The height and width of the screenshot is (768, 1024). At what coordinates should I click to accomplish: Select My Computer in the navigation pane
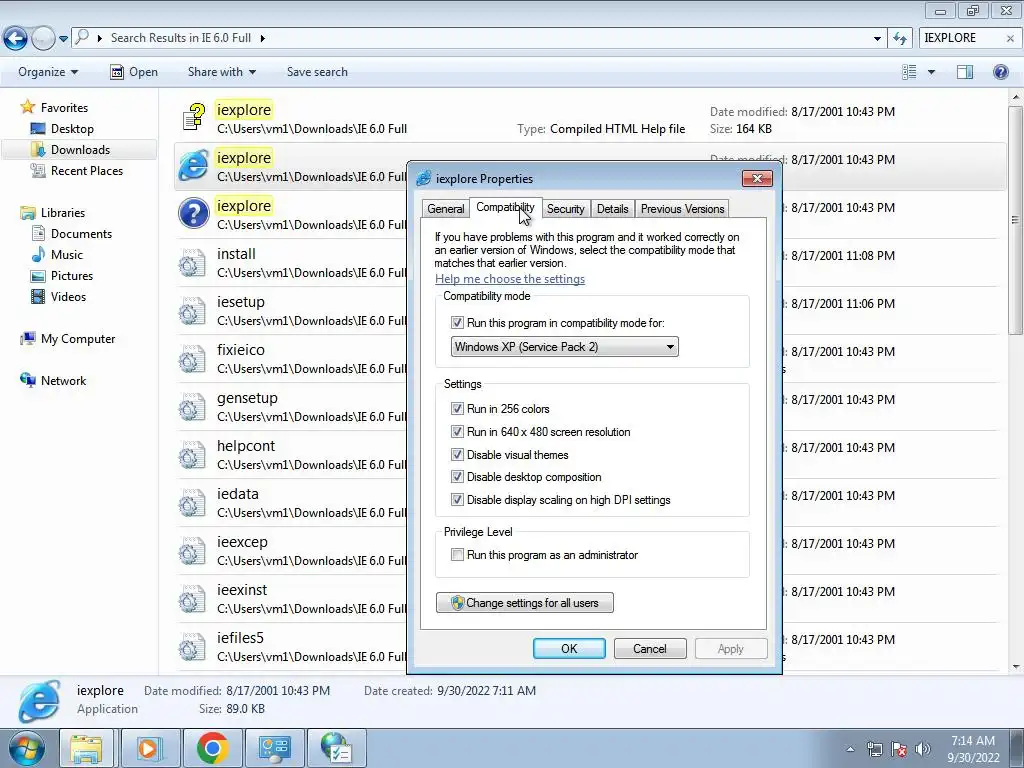(x=78, y=339)
